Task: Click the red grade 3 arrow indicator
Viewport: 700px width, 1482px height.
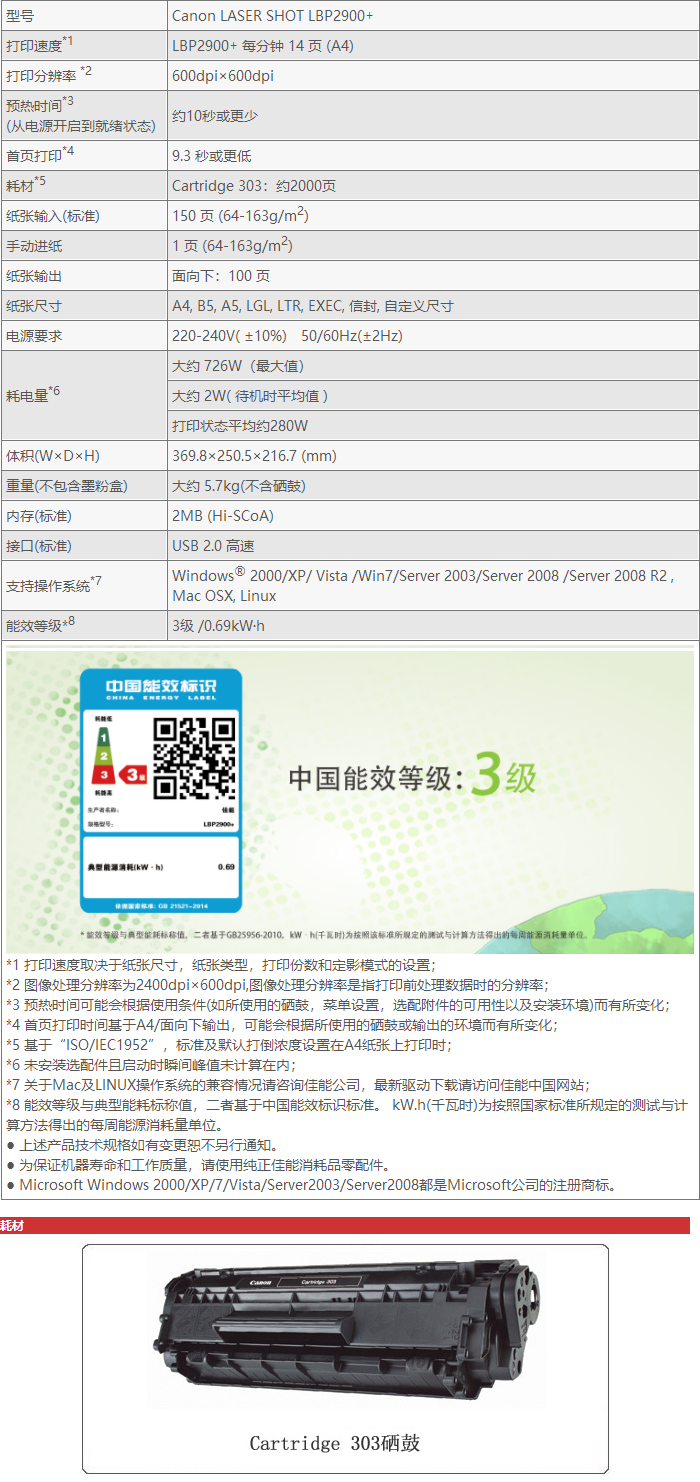Action: click(134, 774)
